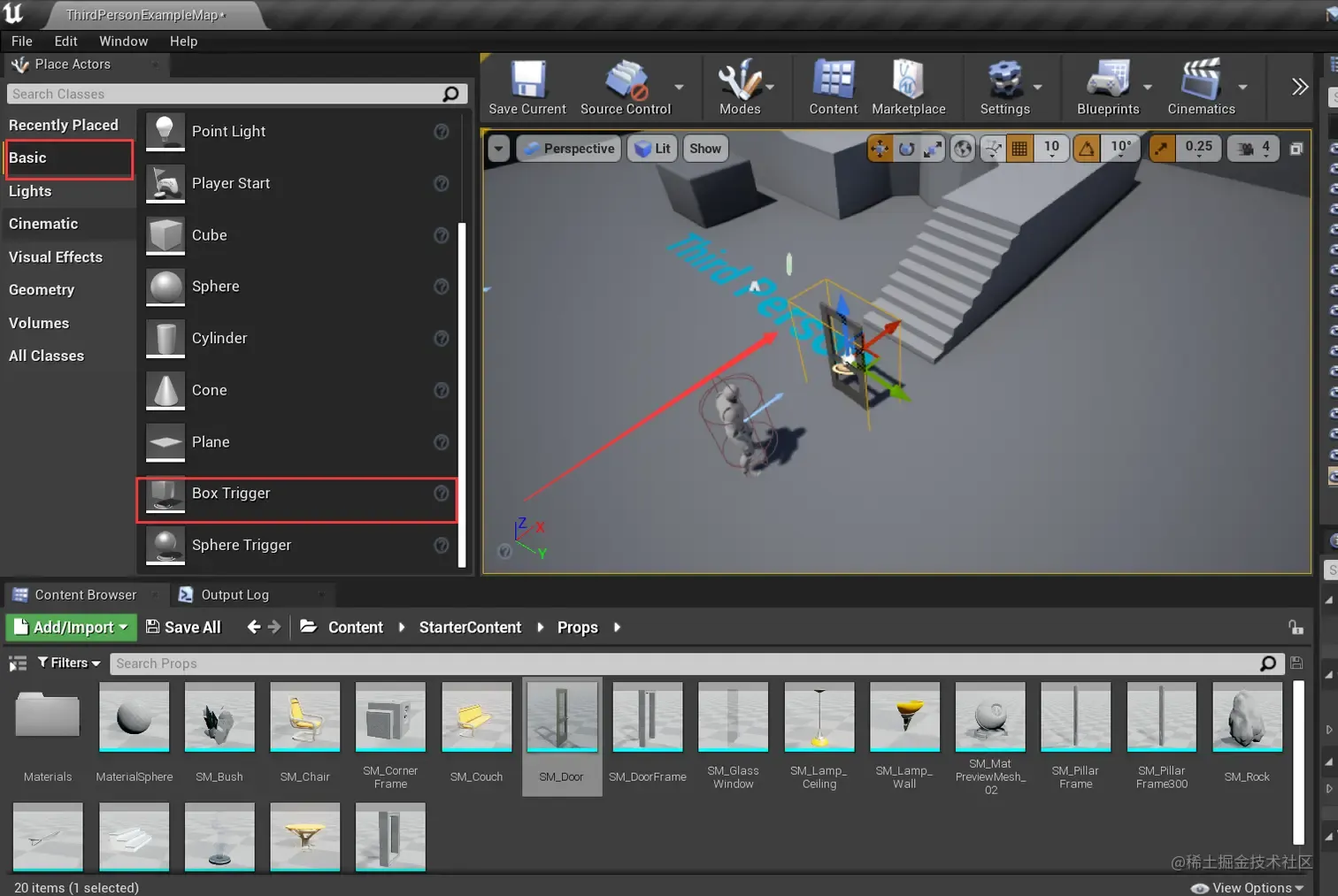
Task: Select the Box Trigger actor icon
Action: [x=165, y=494]
